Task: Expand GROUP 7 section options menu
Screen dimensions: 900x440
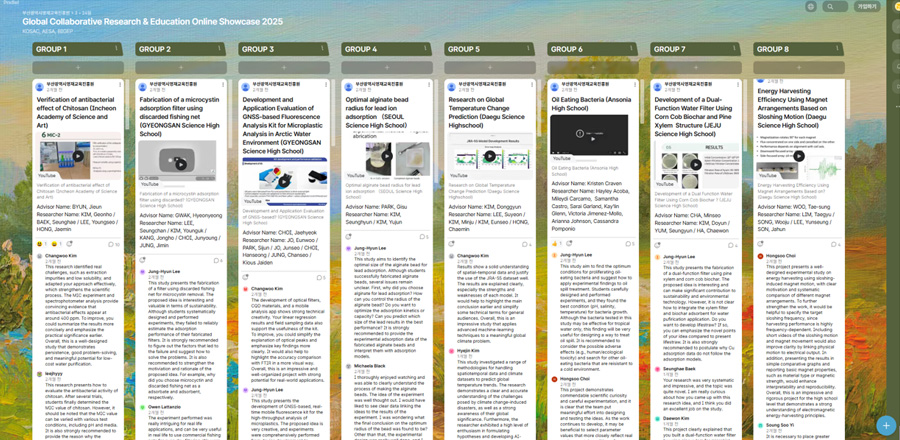Action: [737, 49]
